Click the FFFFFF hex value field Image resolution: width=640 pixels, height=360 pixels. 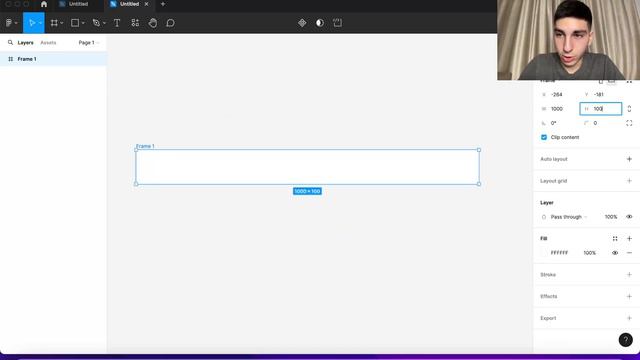click(559, 253)
